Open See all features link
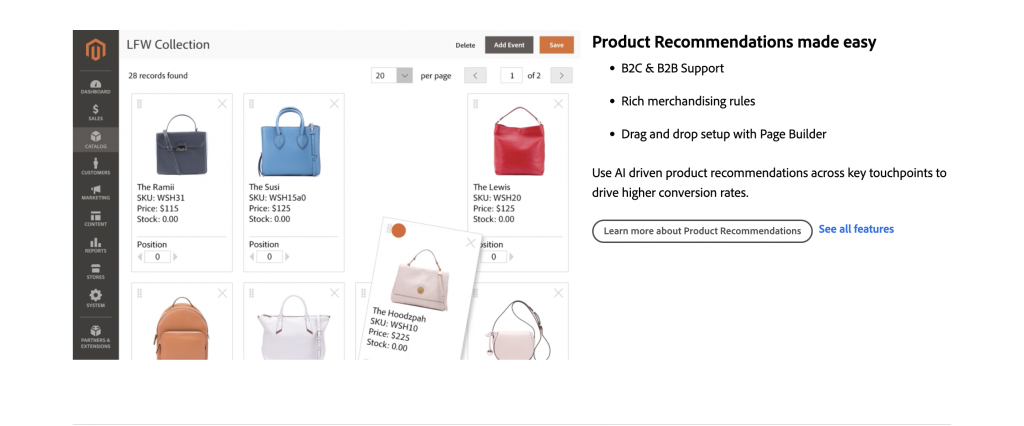The image size is (1024, 426). tap(856, 229)
